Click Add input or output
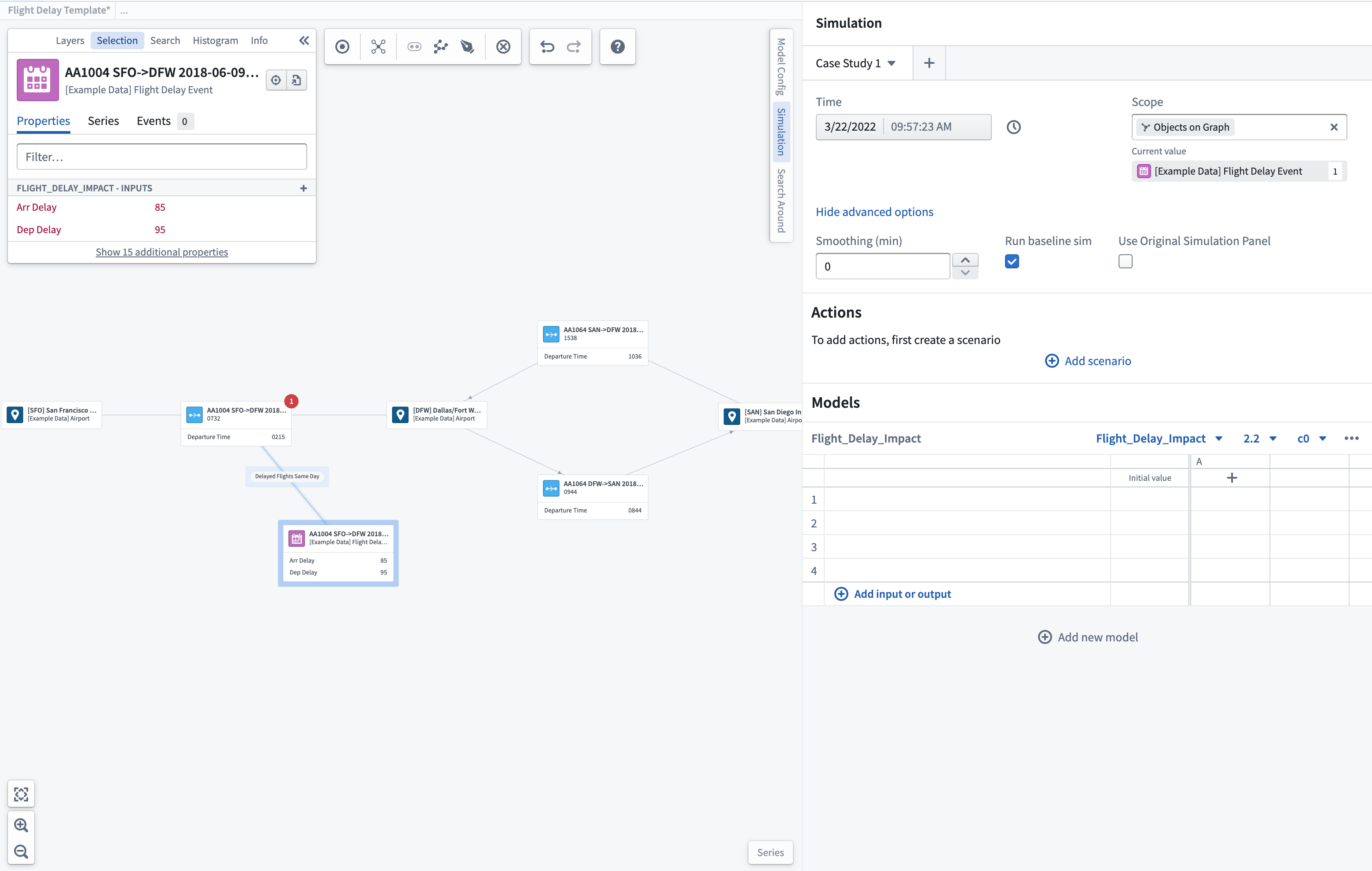The image size is (1372, 871). click(x=892, y=594)
